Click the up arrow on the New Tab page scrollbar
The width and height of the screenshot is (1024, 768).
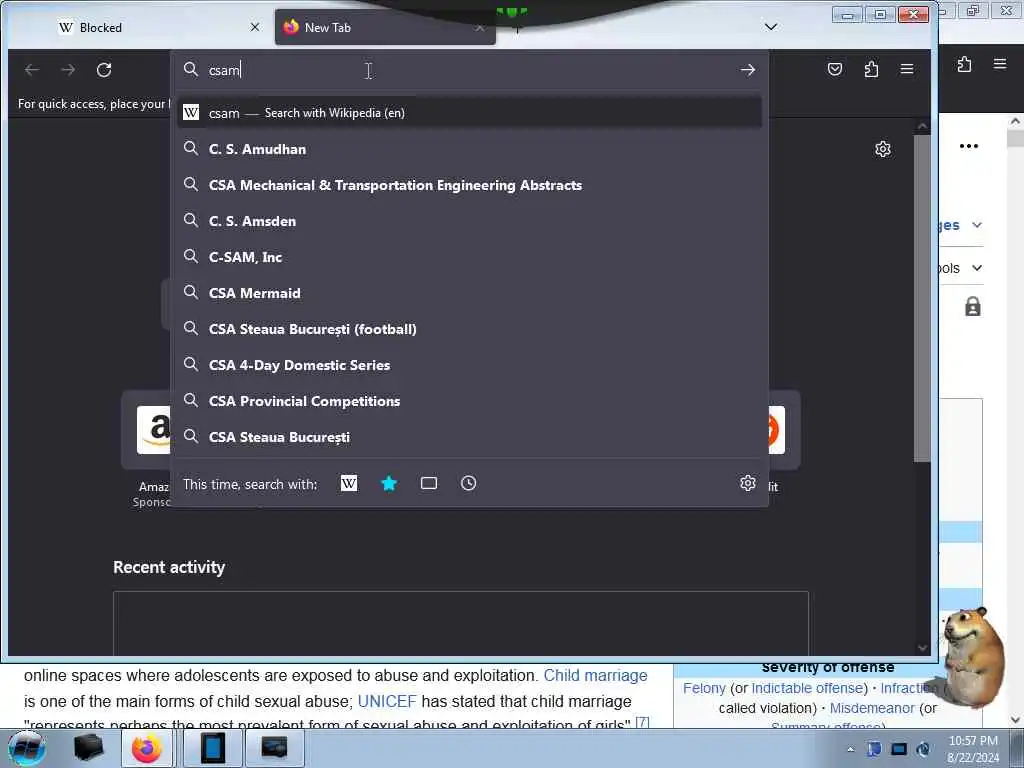coord(922,125)
